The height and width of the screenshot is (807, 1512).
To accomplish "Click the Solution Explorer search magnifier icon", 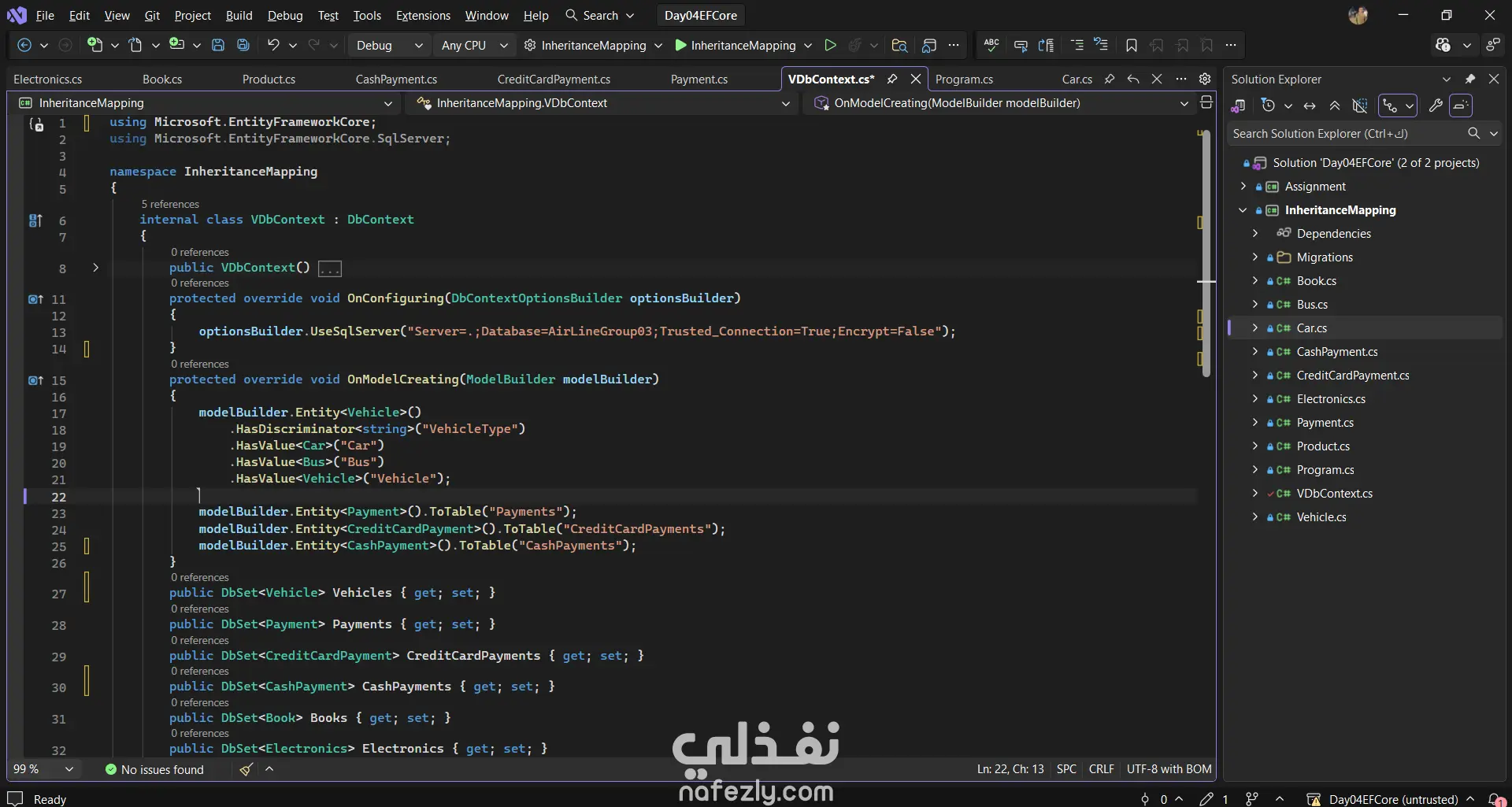I will point(1473,134).
